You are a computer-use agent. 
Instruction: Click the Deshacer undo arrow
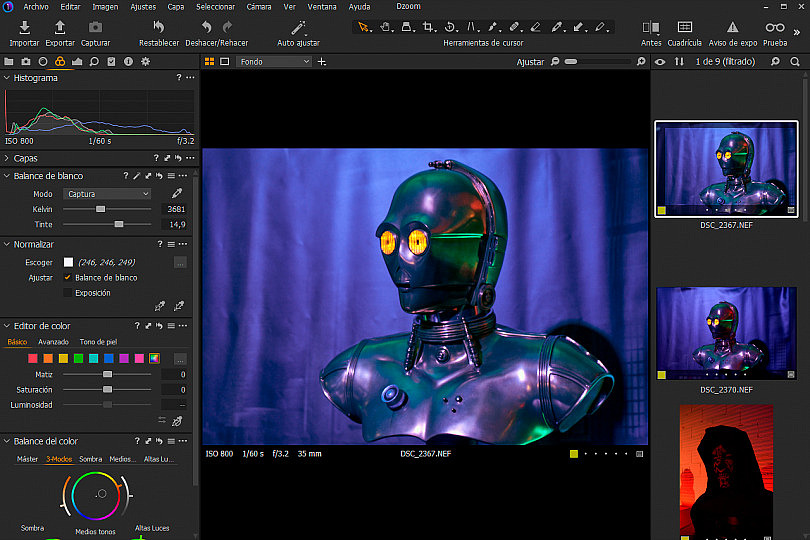206,27
